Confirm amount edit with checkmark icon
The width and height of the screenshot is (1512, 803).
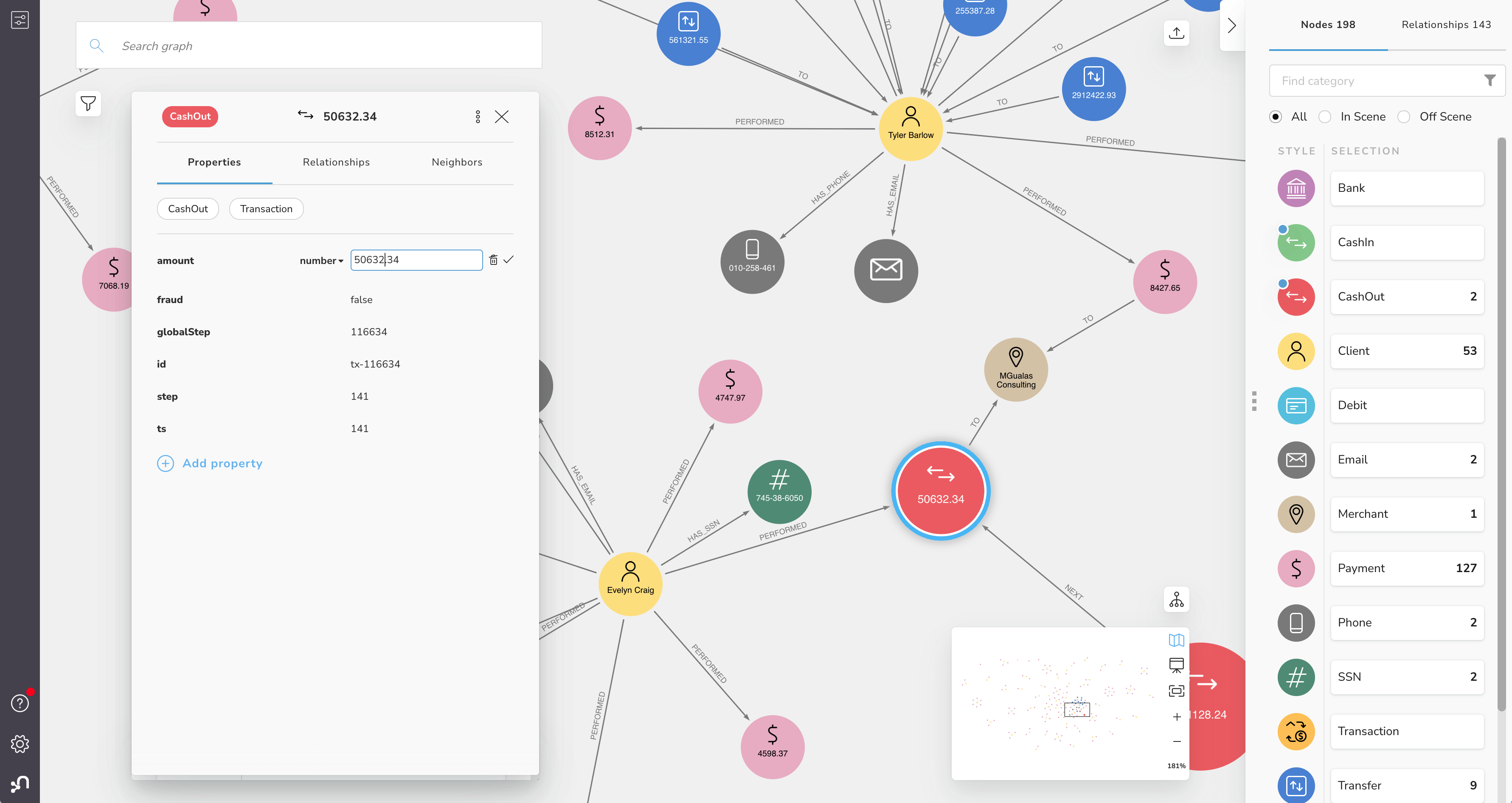[508, 259]
